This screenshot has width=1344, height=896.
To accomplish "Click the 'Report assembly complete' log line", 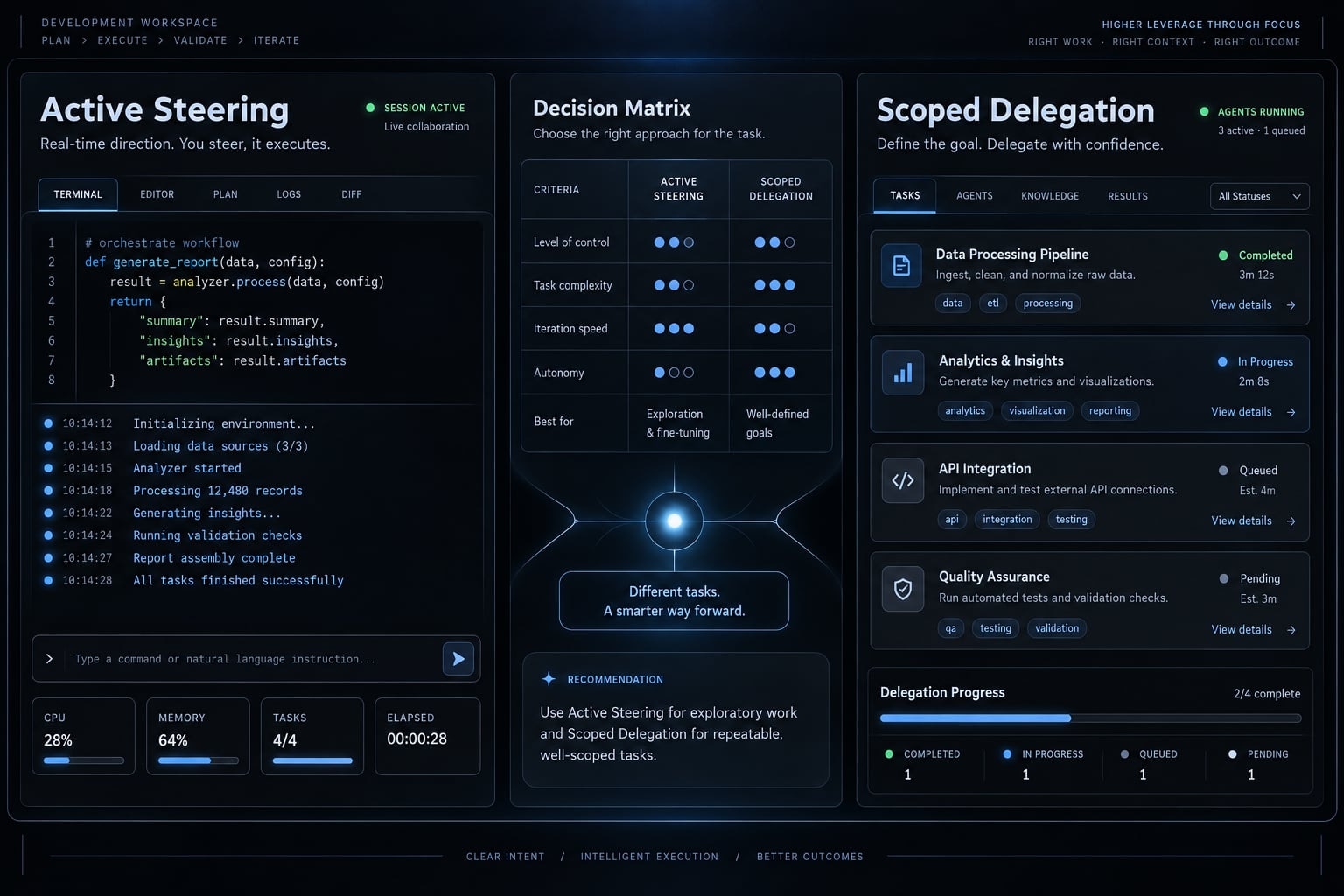I will pyautogui.click(x=214, y=558).
